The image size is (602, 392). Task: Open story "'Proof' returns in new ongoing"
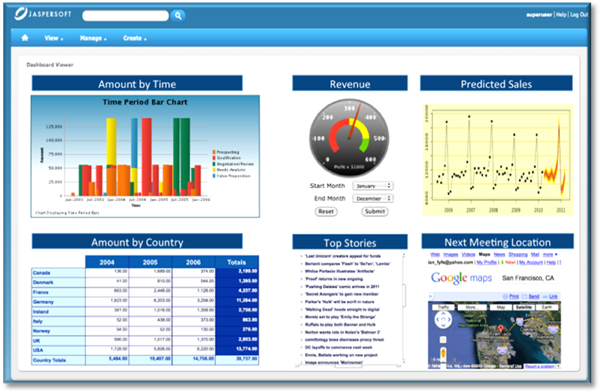[334, 279]
